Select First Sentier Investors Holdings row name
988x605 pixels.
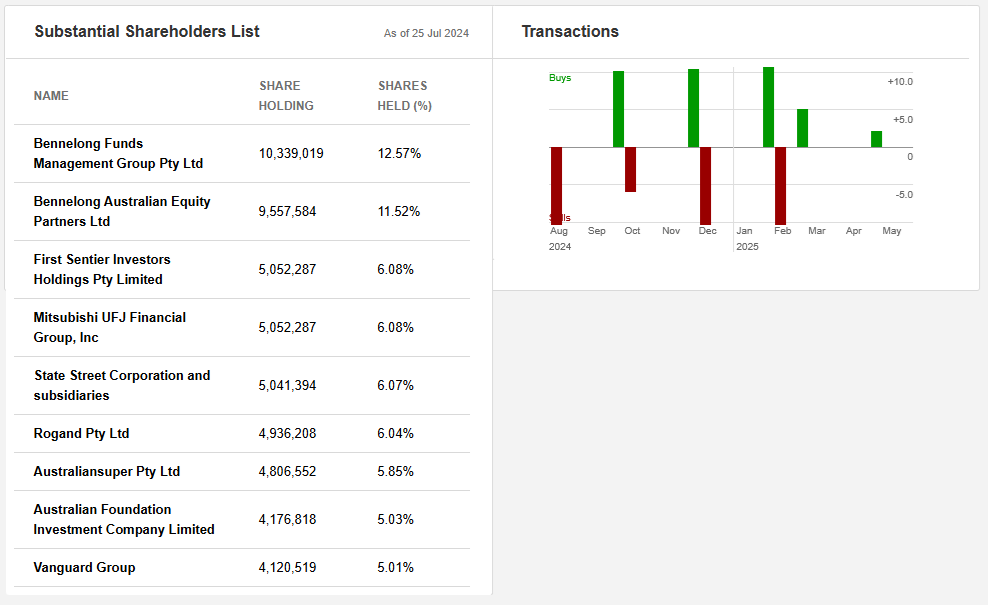[x=102, y=269]
